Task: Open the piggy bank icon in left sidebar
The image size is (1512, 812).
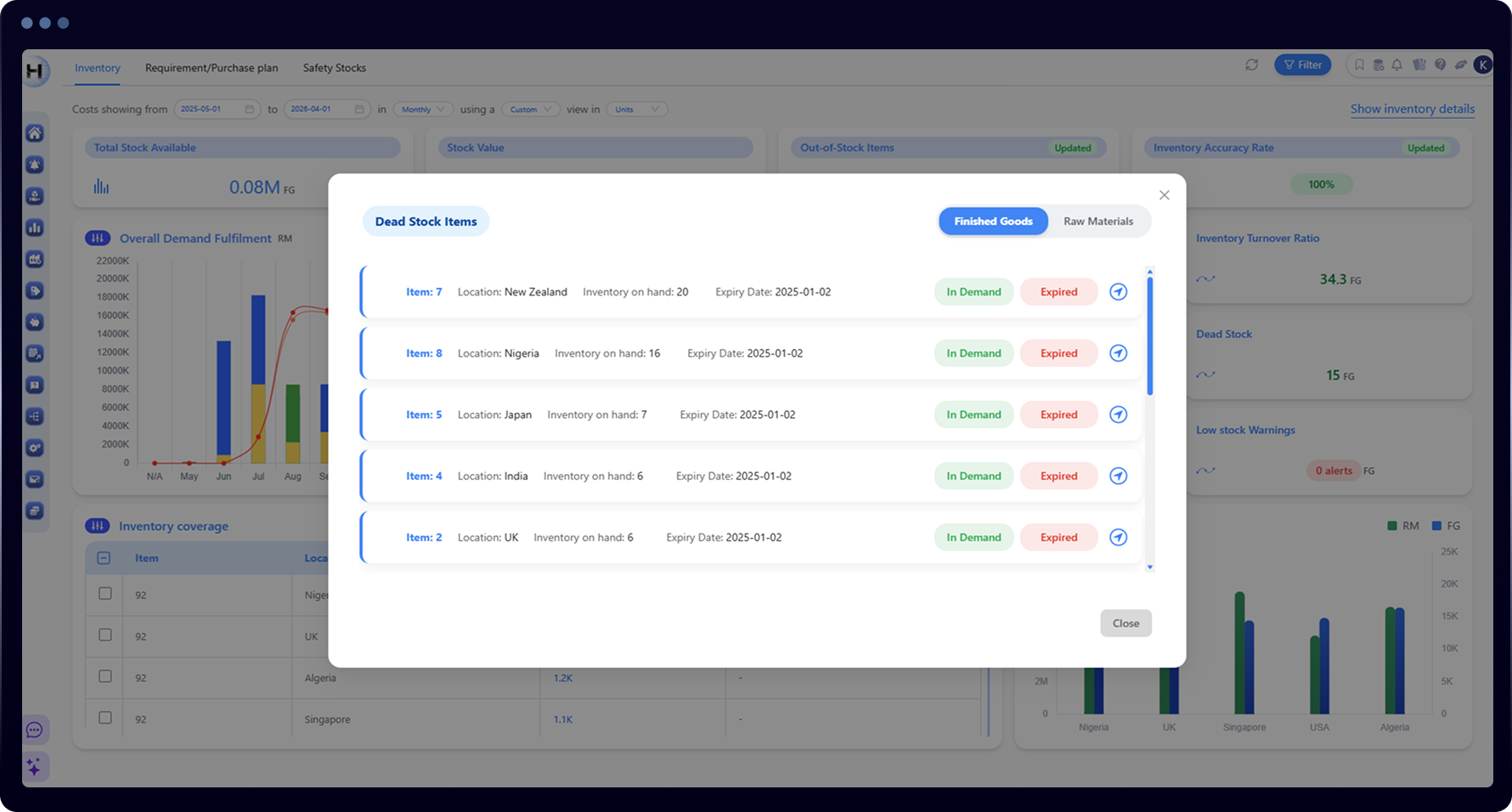Action: [x=35, y=322]
